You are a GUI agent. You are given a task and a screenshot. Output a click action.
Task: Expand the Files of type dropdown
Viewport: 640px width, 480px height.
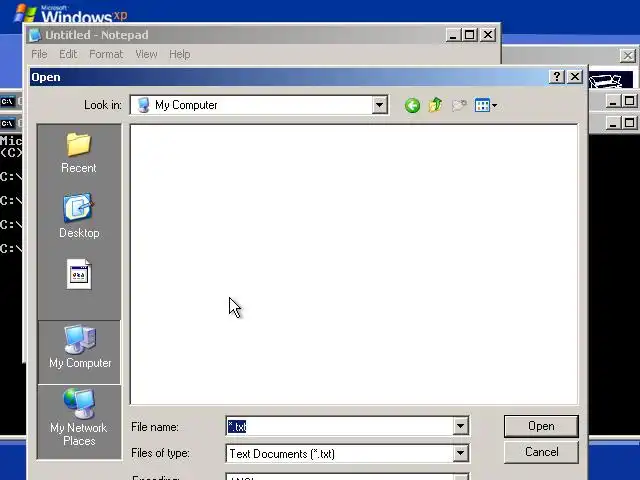coord(460,453)
